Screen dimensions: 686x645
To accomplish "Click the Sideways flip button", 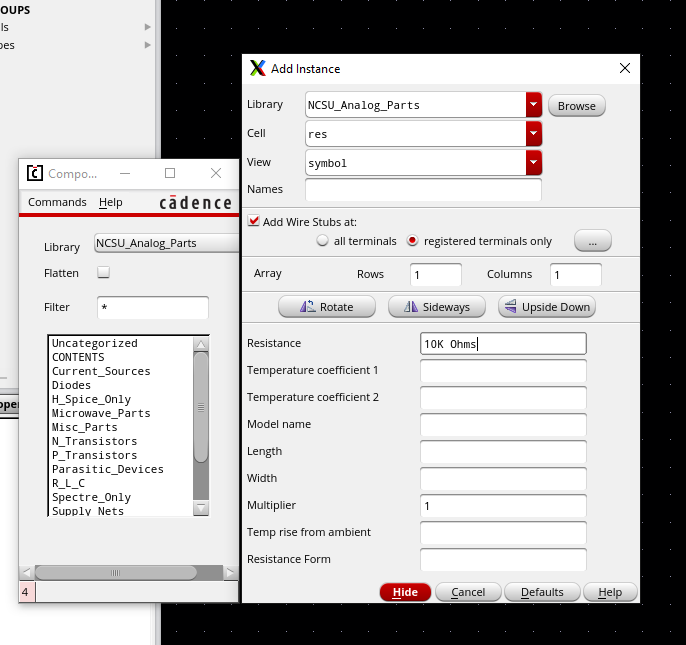I will point(436,307).
